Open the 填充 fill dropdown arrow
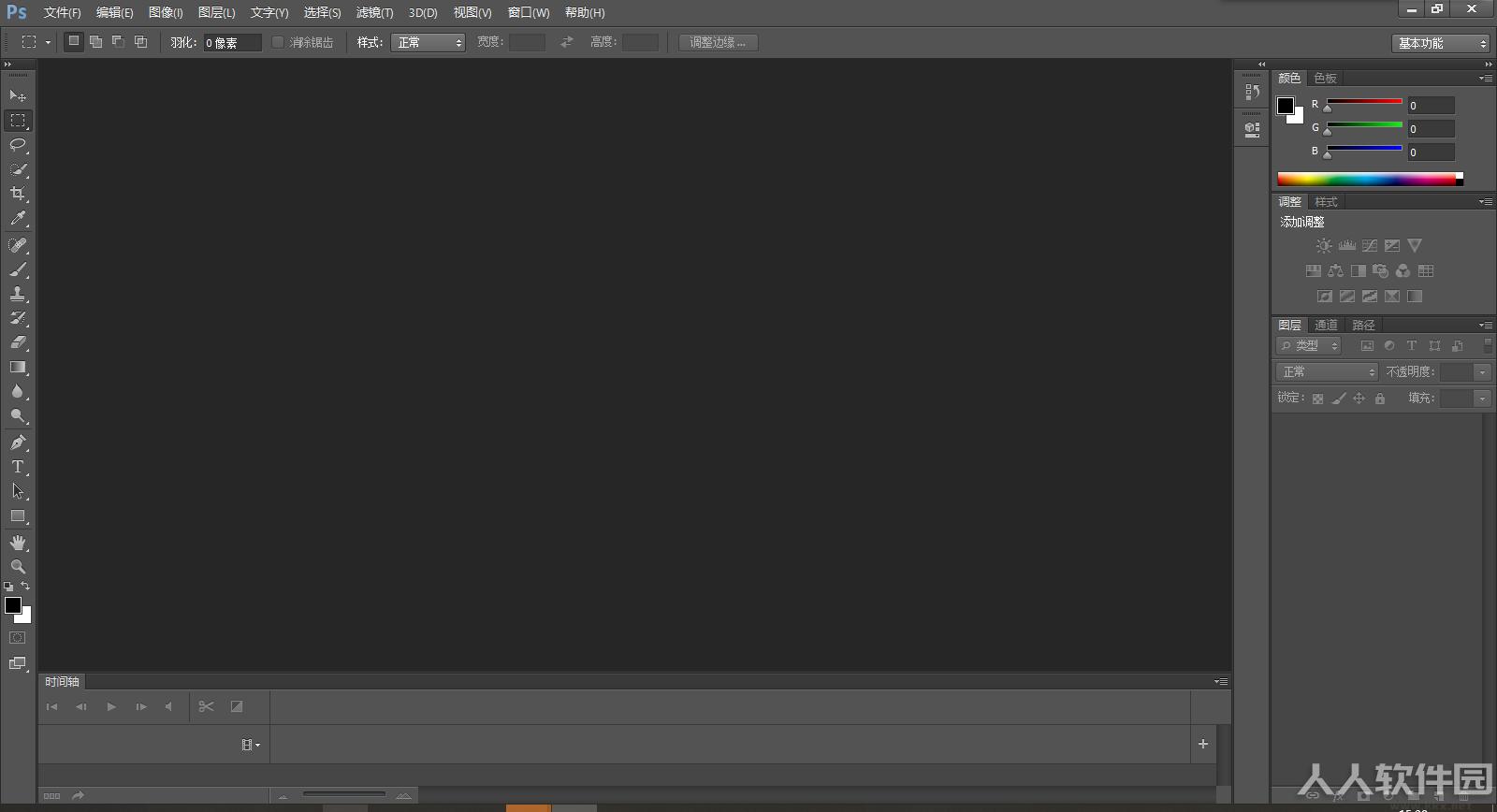The image size is (1497, 812). pyautogui.click(x=1482, y=399)
